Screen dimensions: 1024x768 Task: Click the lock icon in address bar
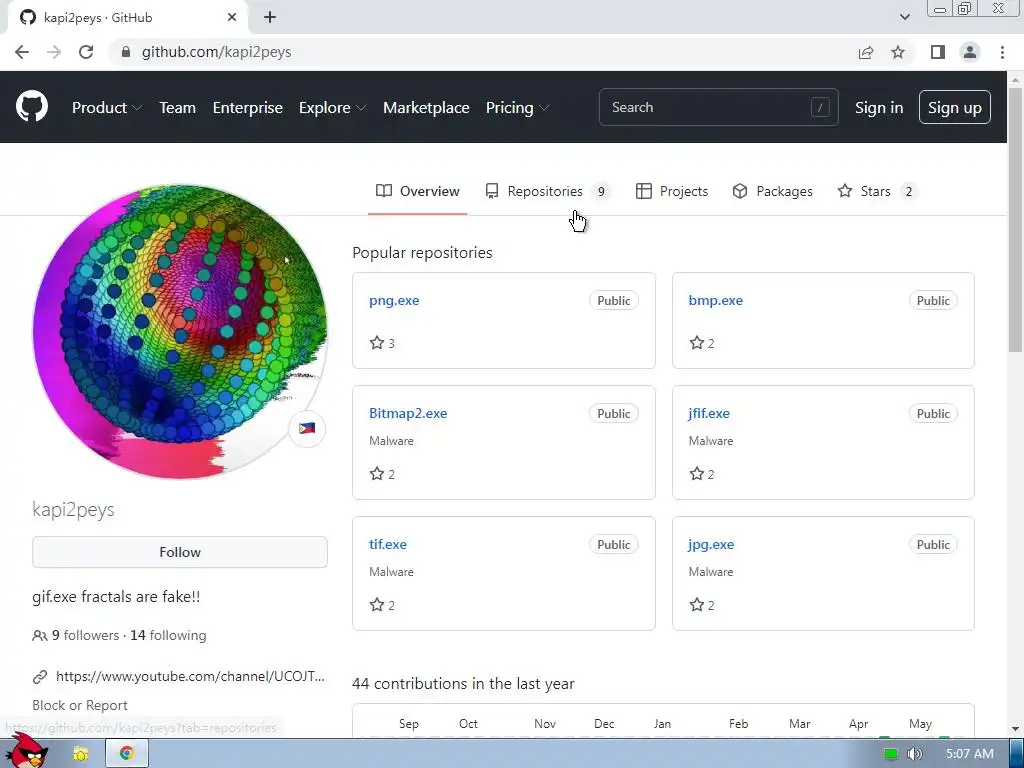click(126, 52)
